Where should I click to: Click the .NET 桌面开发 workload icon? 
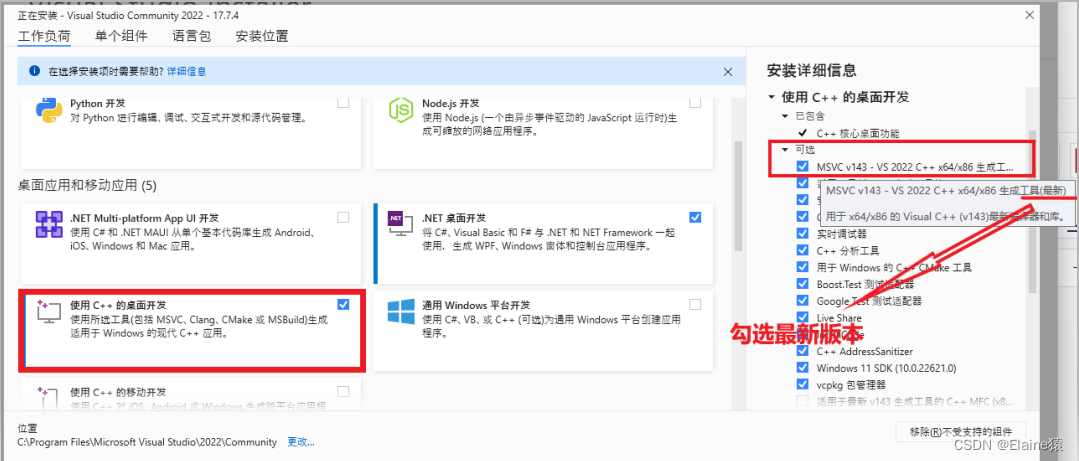coord(400,224)
